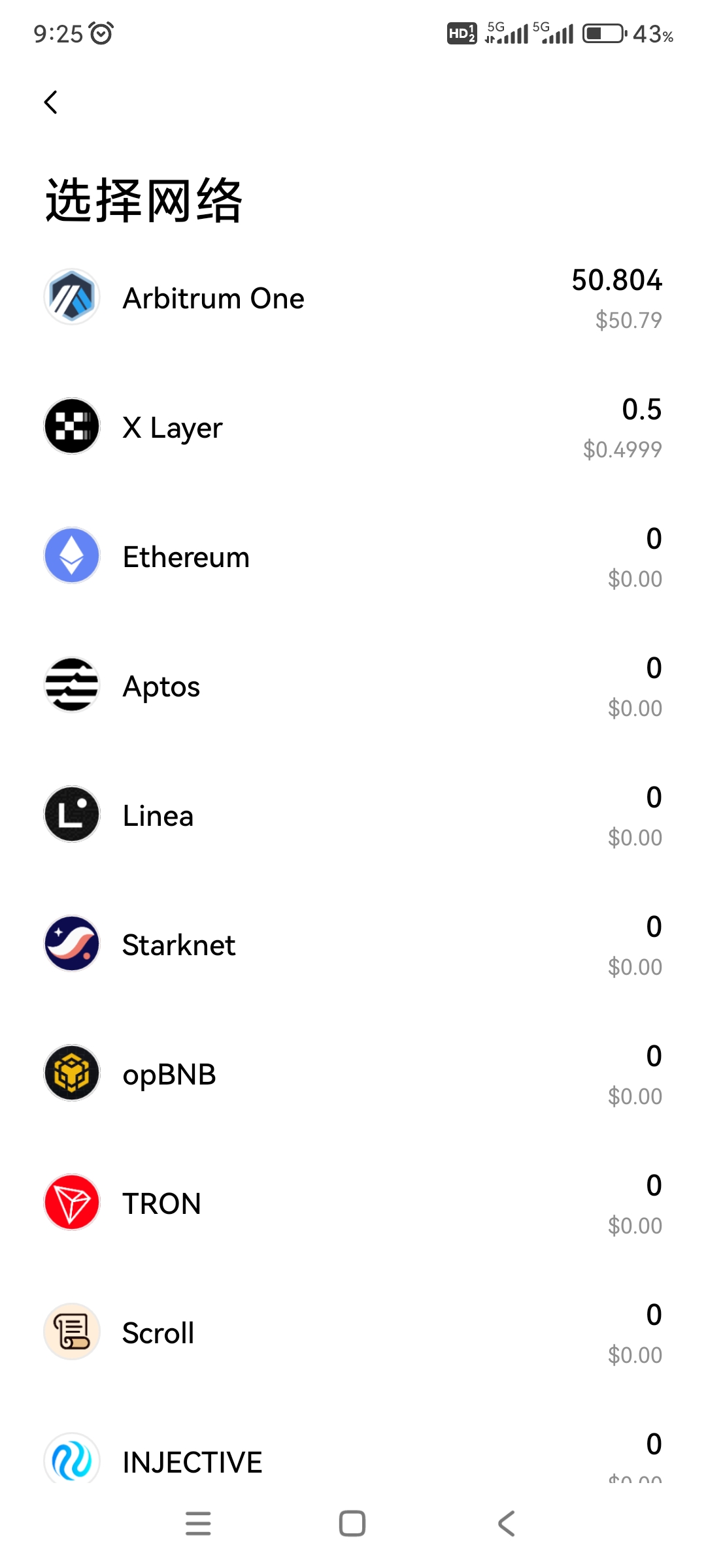The image size is (706, 1568).
Task: Tap the X Layer checkered logo
Action: coord(72,426)
